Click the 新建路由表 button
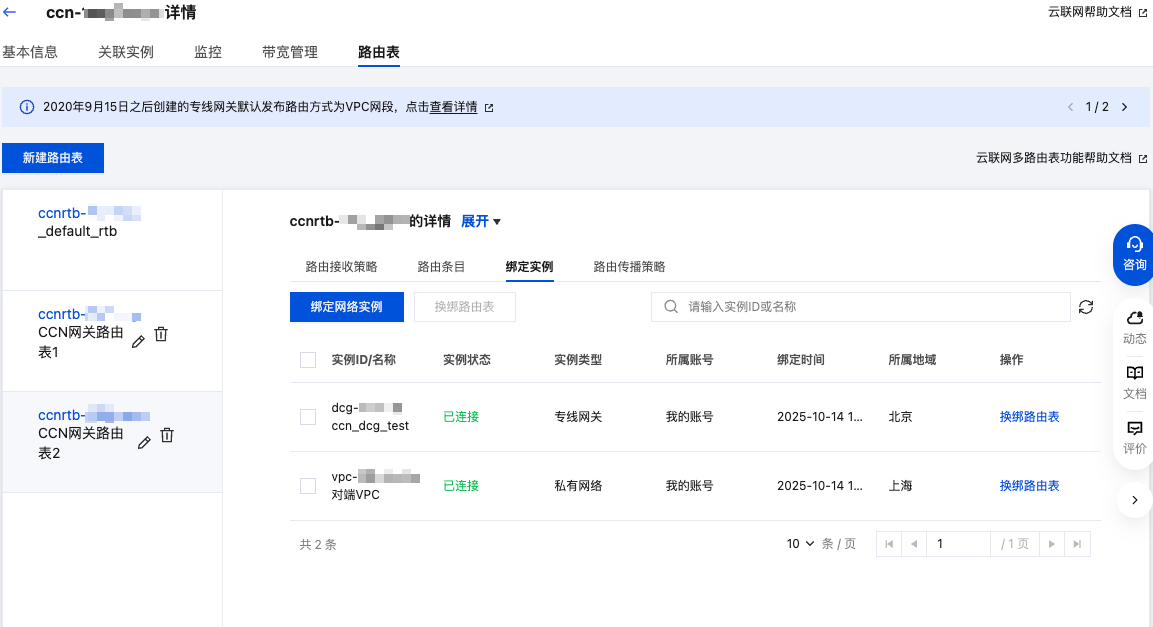 pos(53,158)
